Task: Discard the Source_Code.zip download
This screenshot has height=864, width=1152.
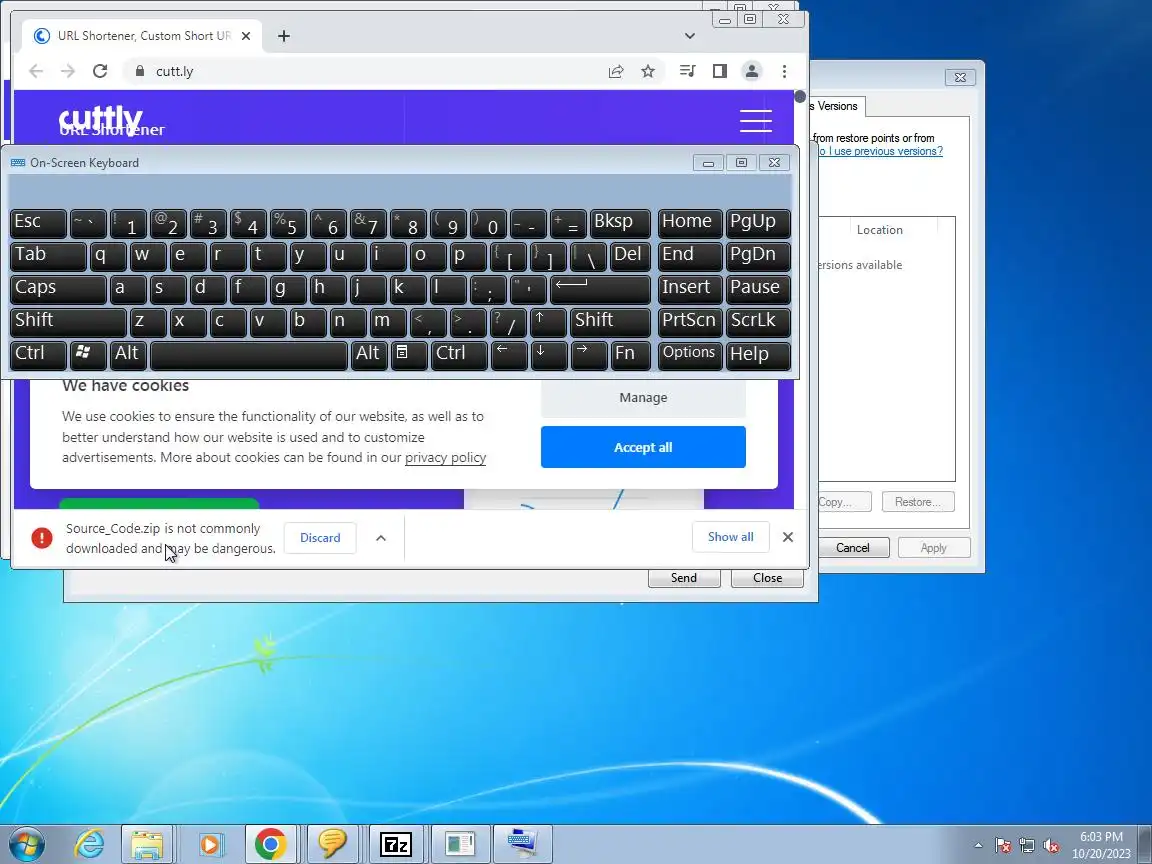Action: 320,538
